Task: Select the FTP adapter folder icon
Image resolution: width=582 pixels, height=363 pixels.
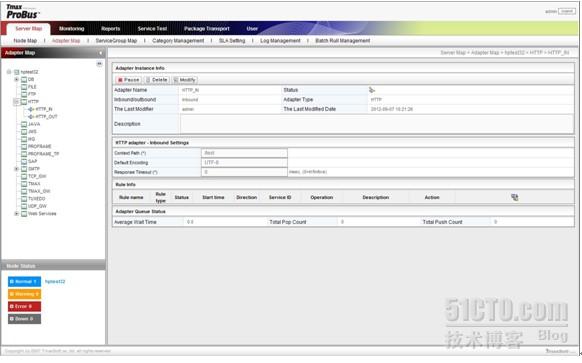Action: pyautogui.click(x=24, y=94)
